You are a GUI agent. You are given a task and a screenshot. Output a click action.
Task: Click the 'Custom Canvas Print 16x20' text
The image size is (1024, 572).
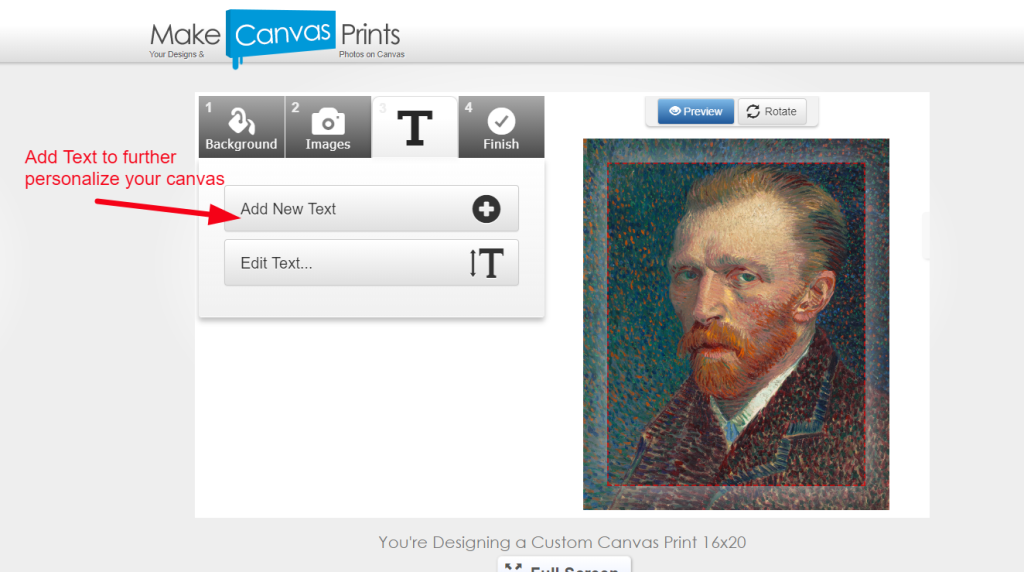[x=639, y=542]
